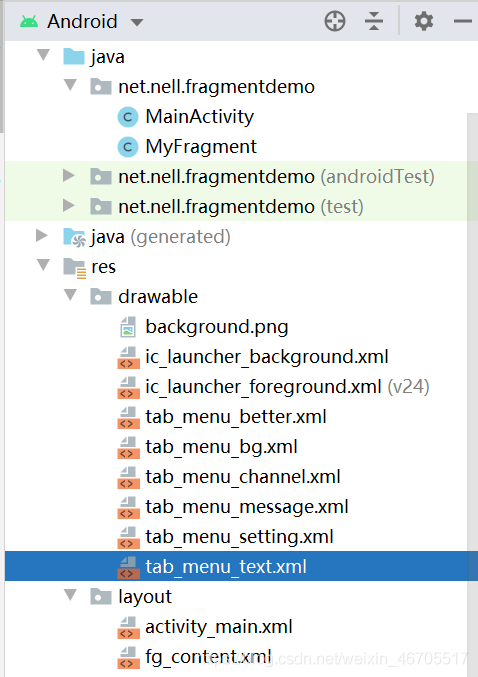478x677 pixels.
Task: Expand the net.nell.fragmentdemo (test) package
Action: [69, 205]
